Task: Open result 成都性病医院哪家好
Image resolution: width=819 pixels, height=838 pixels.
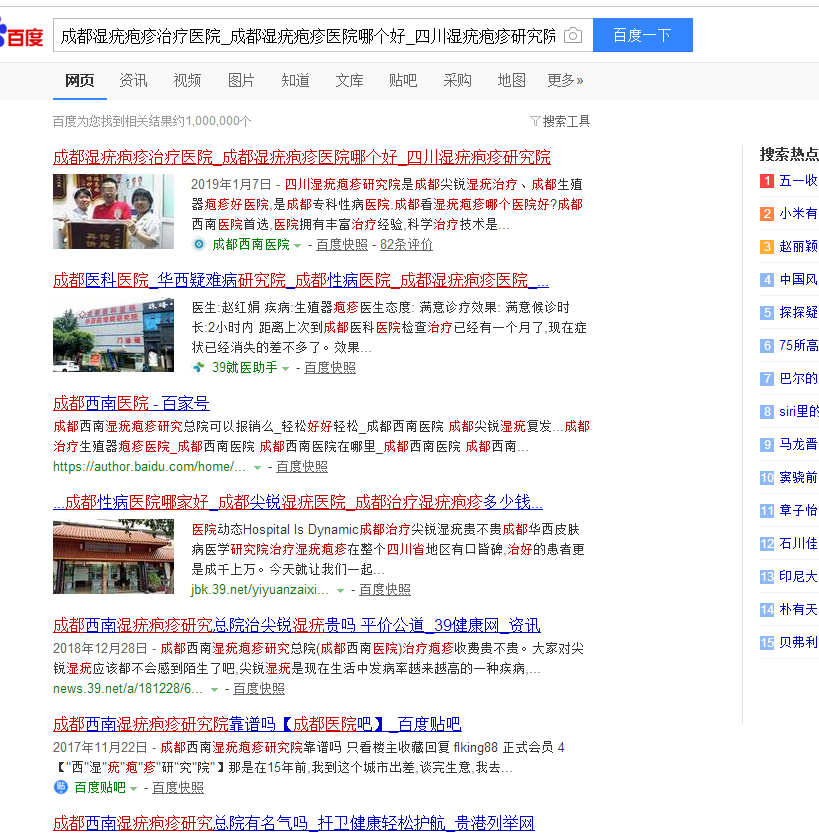Action: pyautogui.click(x=298, y=502)
